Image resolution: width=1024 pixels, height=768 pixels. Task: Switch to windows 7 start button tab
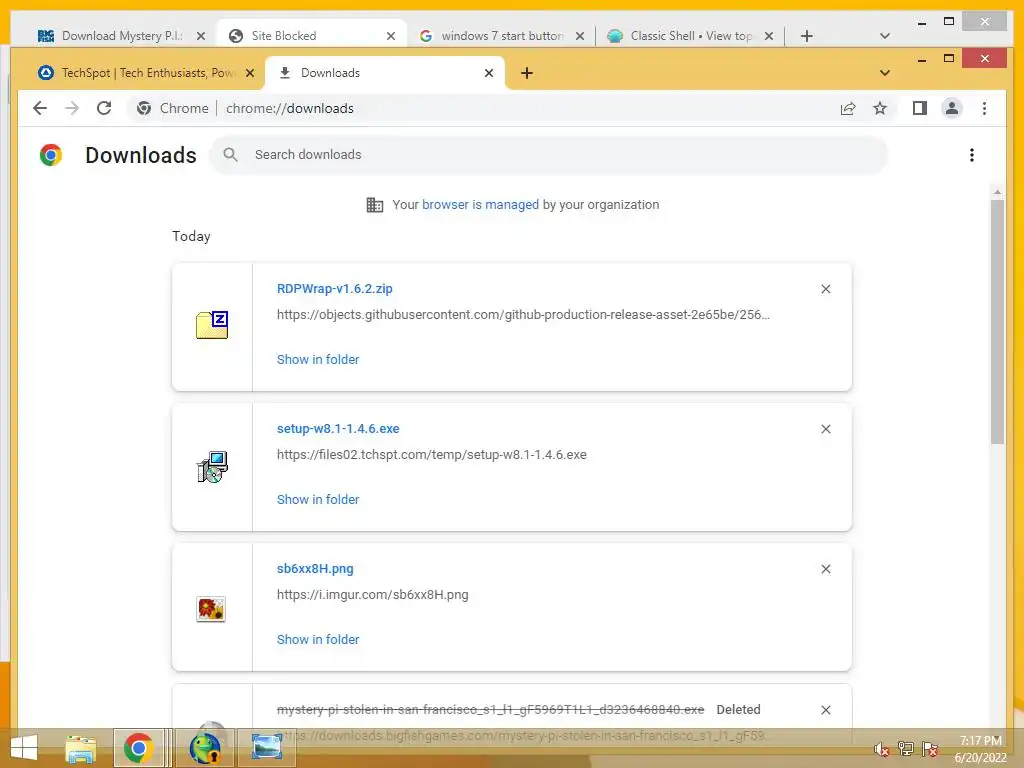tap(502, 36)
